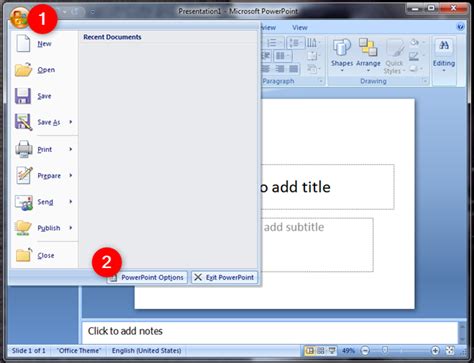Image resolution: width=474 pixels, height=363 pixels.
Task: Click the 'Click to add notes' pane
Action: pyautogui.click(x=270, y=332)
